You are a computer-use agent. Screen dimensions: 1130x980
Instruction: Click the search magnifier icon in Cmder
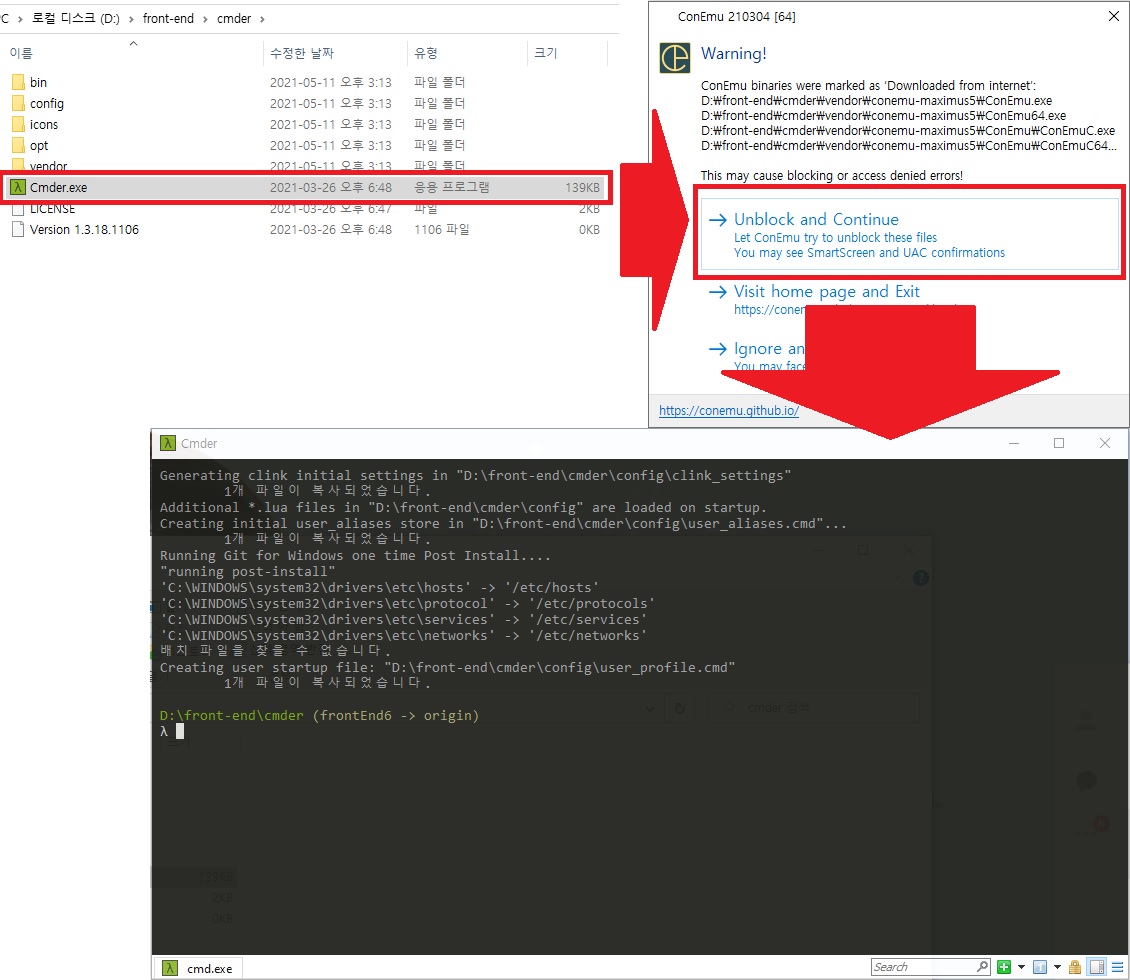coord(982,967)
